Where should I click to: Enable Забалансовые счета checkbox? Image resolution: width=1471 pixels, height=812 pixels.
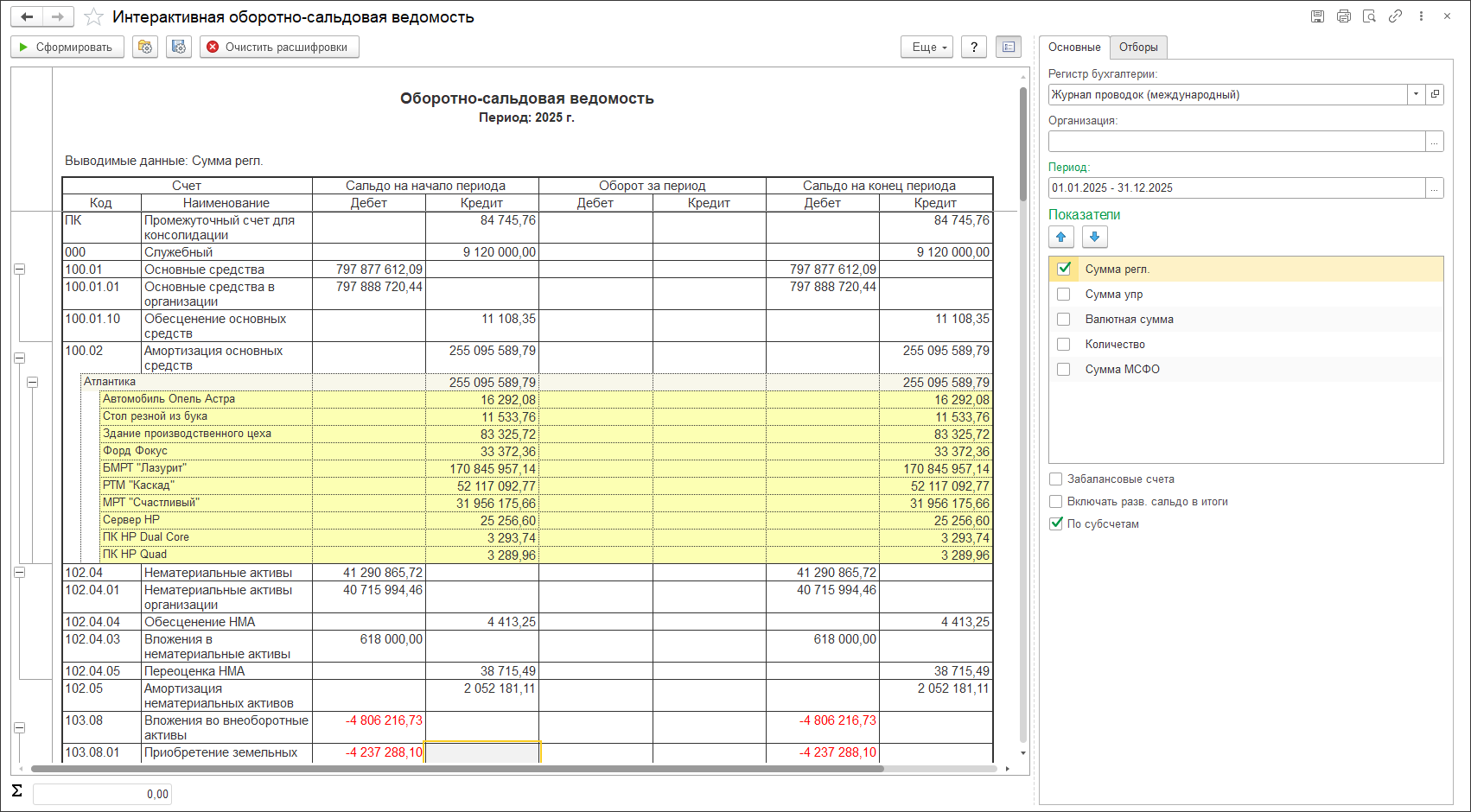click(x=1056, y=479)
